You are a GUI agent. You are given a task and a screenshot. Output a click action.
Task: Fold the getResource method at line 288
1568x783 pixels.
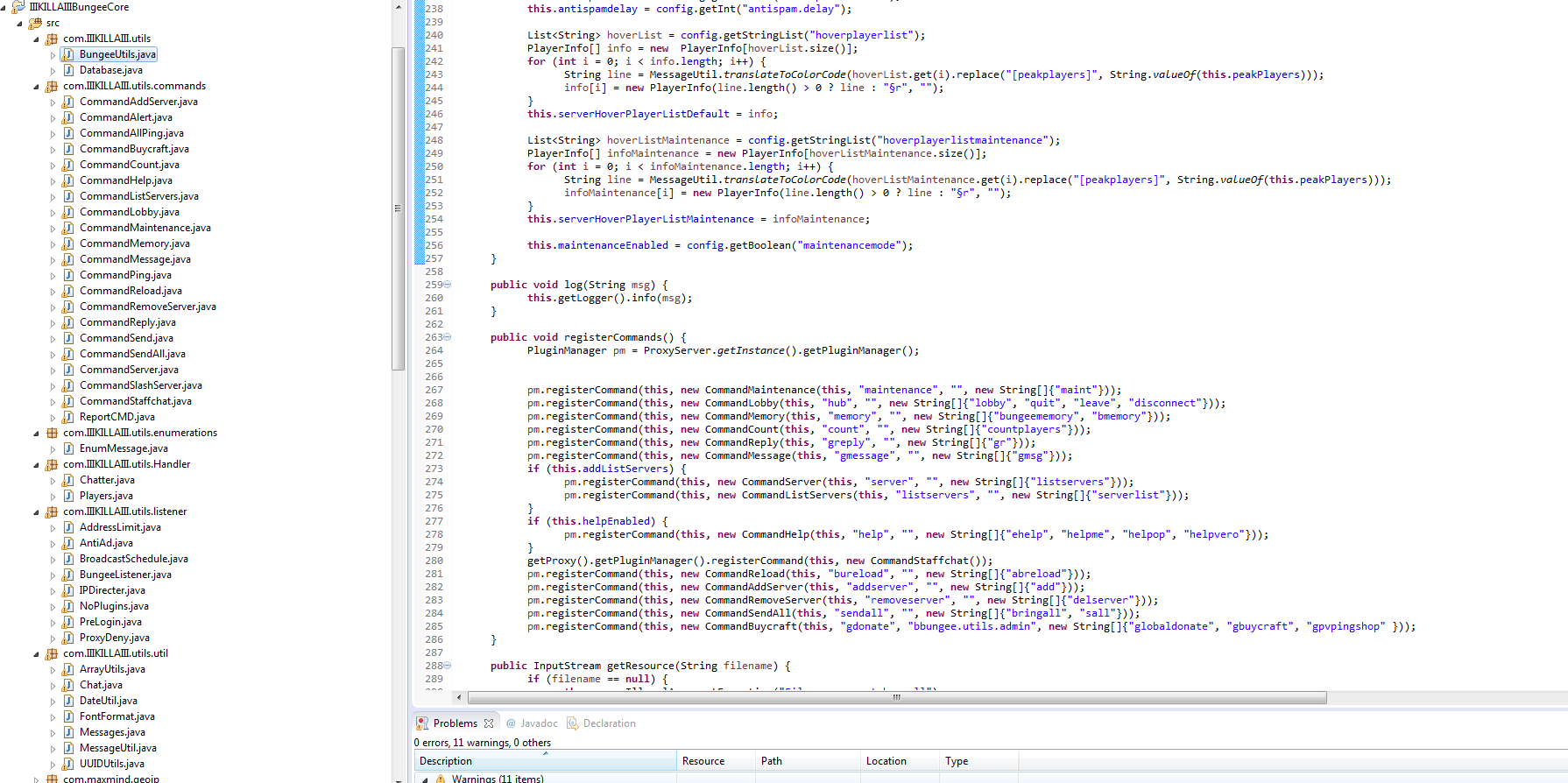(x=448, y=666)
